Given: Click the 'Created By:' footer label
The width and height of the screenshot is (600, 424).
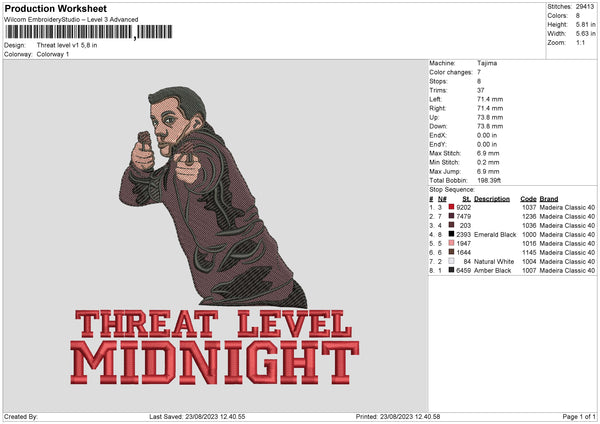Looking at the screenshot, I should pyautogui.click(x=21, y=416).
